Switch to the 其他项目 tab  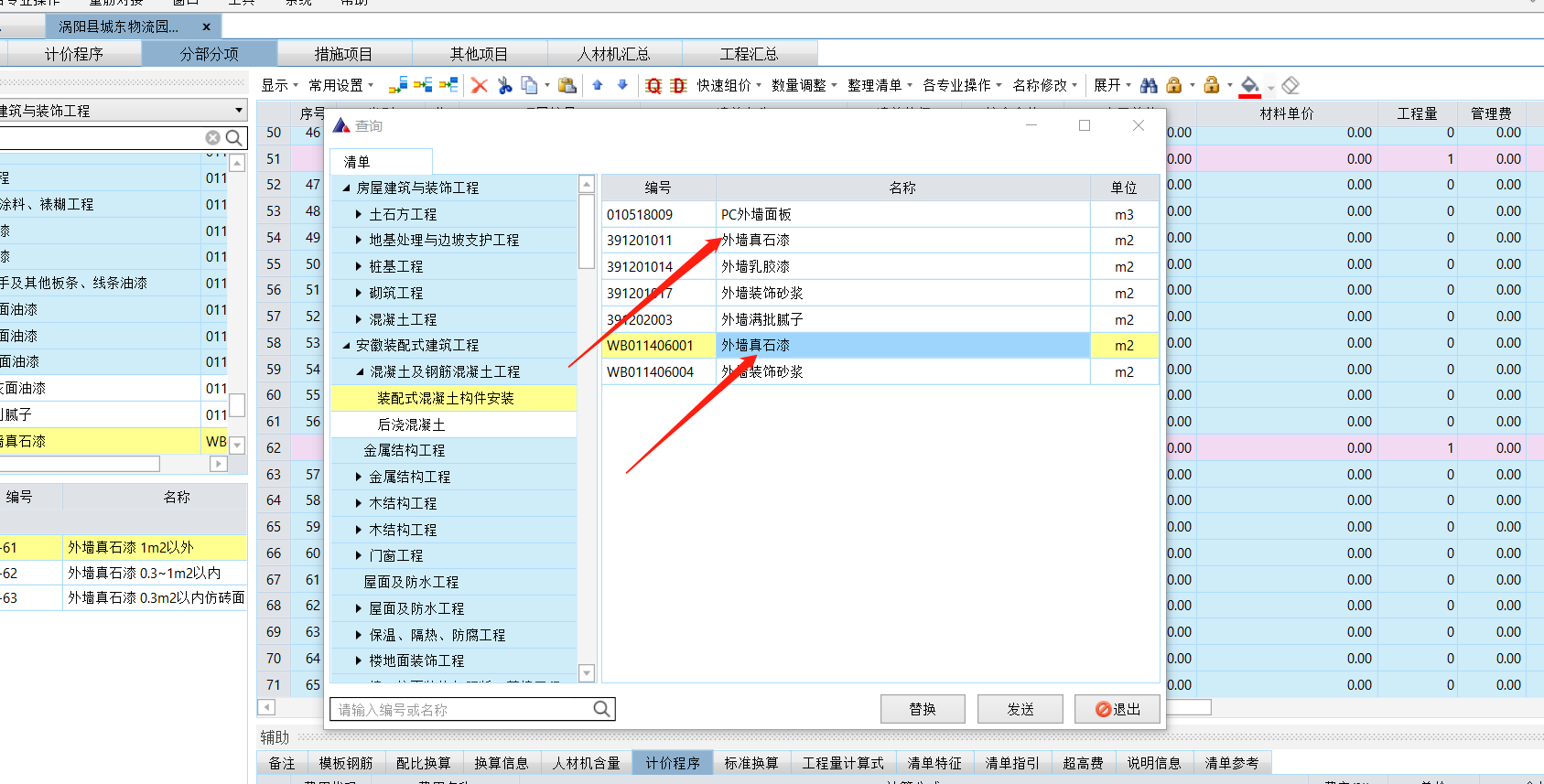479,54
